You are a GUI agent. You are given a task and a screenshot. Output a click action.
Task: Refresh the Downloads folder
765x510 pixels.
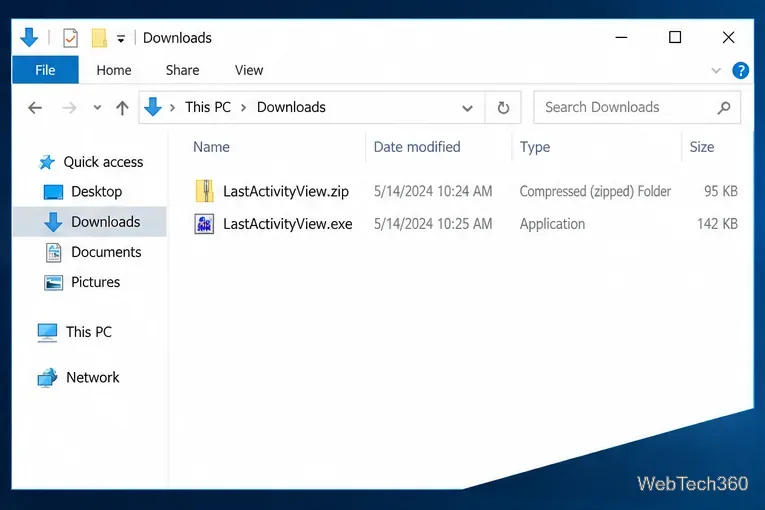503,107
